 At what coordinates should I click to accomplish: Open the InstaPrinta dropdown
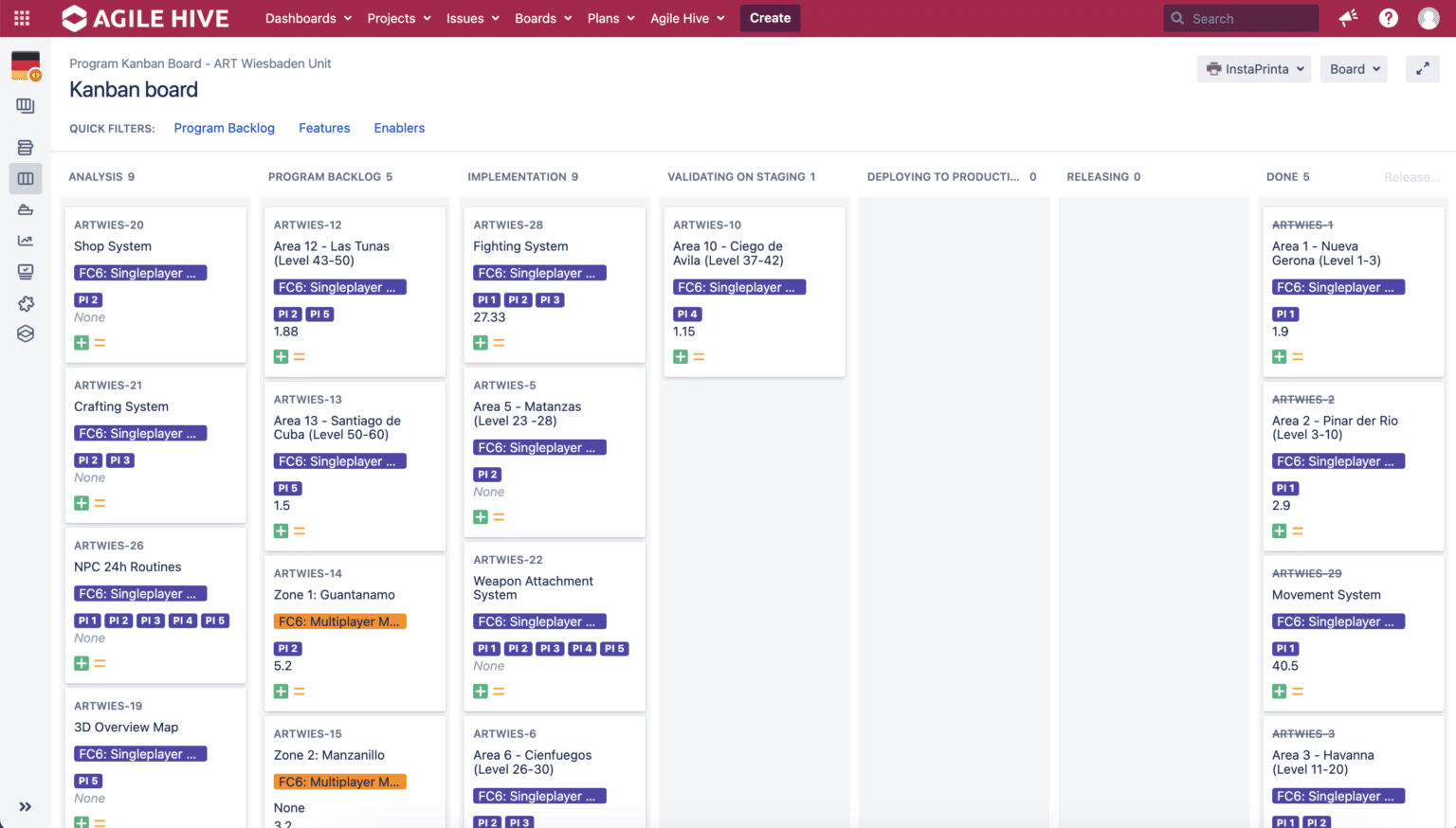pos(1254,69)
